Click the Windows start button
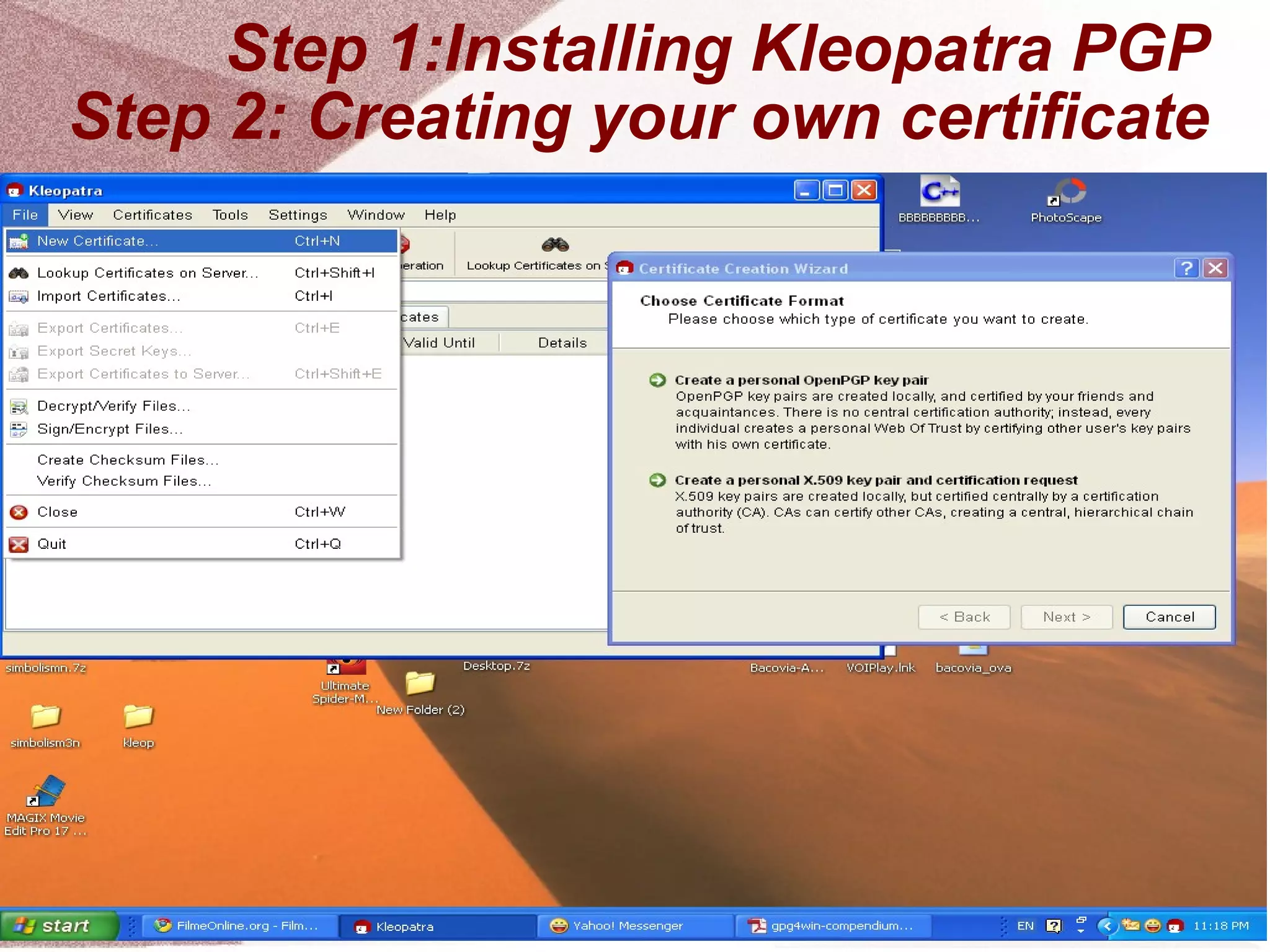This screenshot has width=1270, height=952. point(59,926)
